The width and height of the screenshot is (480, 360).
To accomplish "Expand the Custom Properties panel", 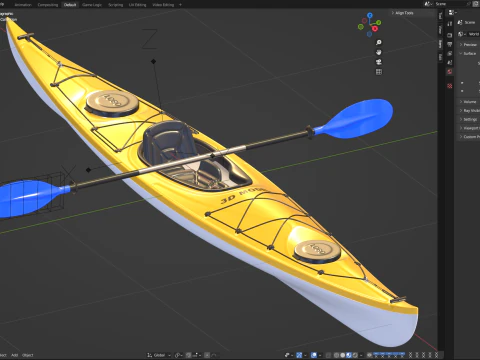I will click(x=469, y=137).
